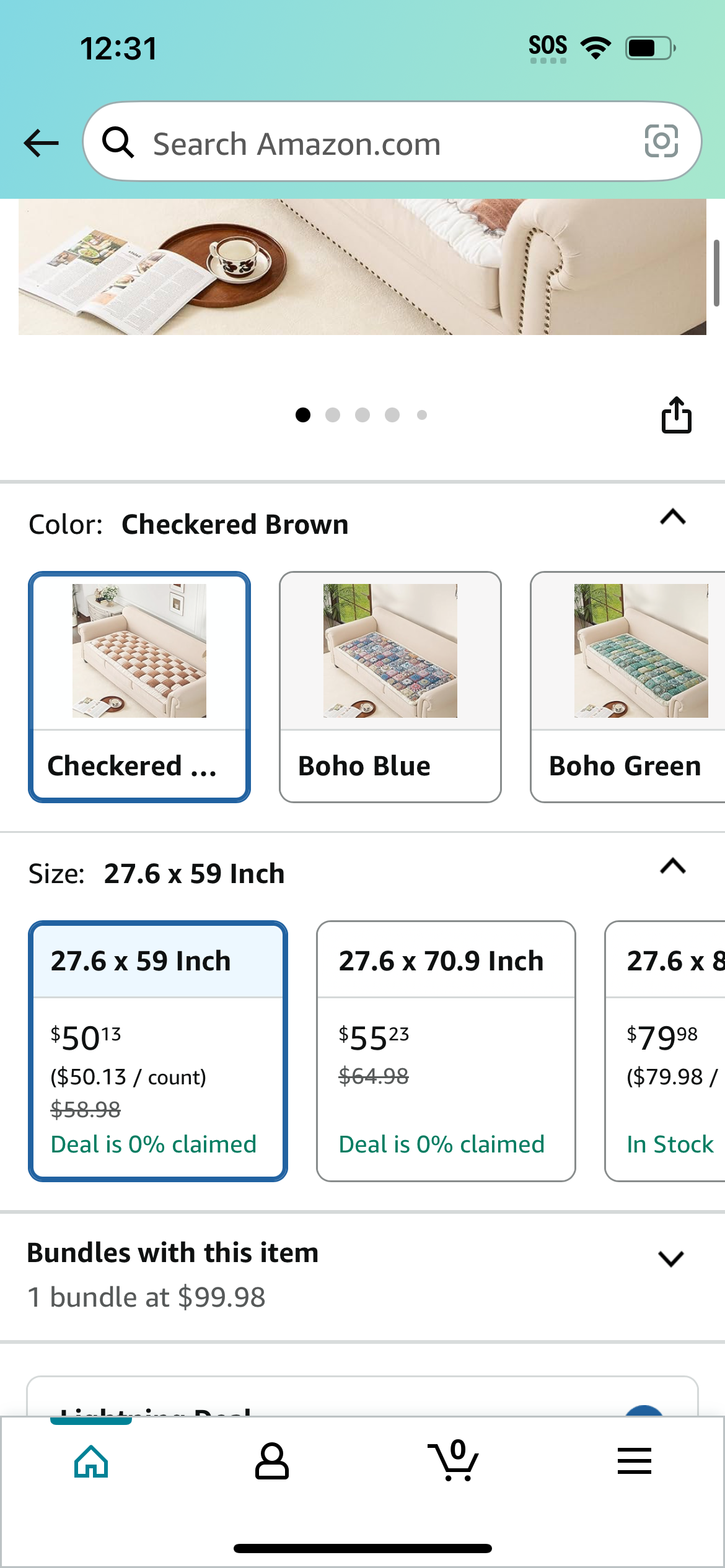Pick the Boho Blue color swatch
725x1568 pixels.
[x=390, y=687]
